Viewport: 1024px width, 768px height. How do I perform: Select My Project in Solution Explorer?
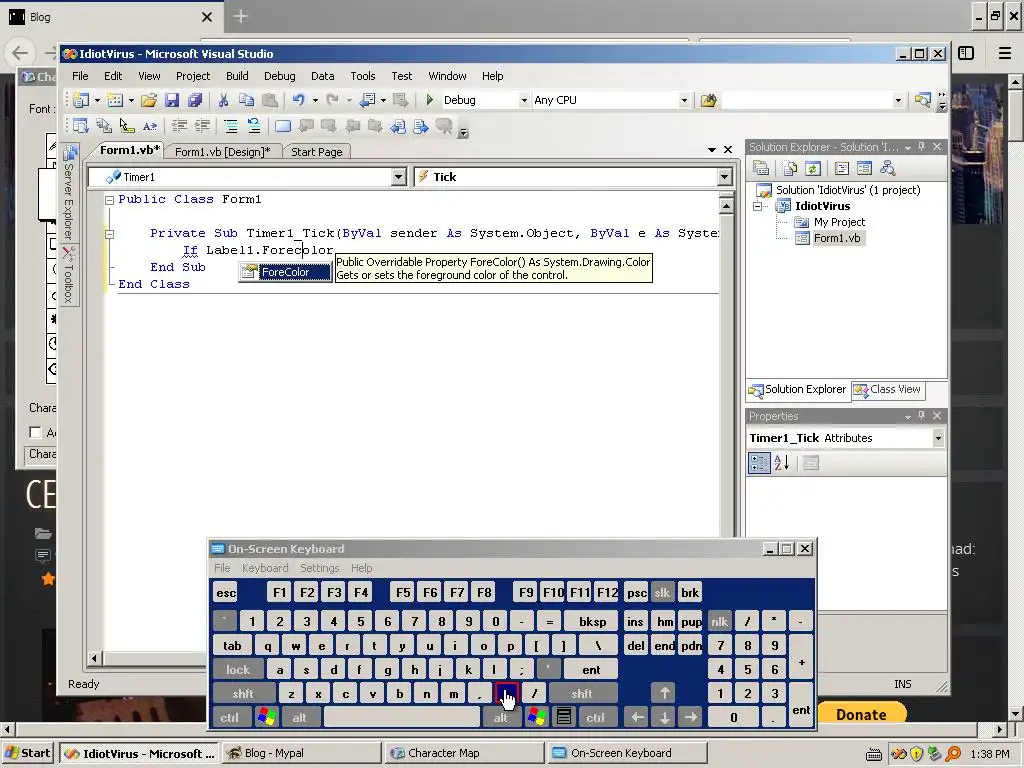tap(839, 222)
